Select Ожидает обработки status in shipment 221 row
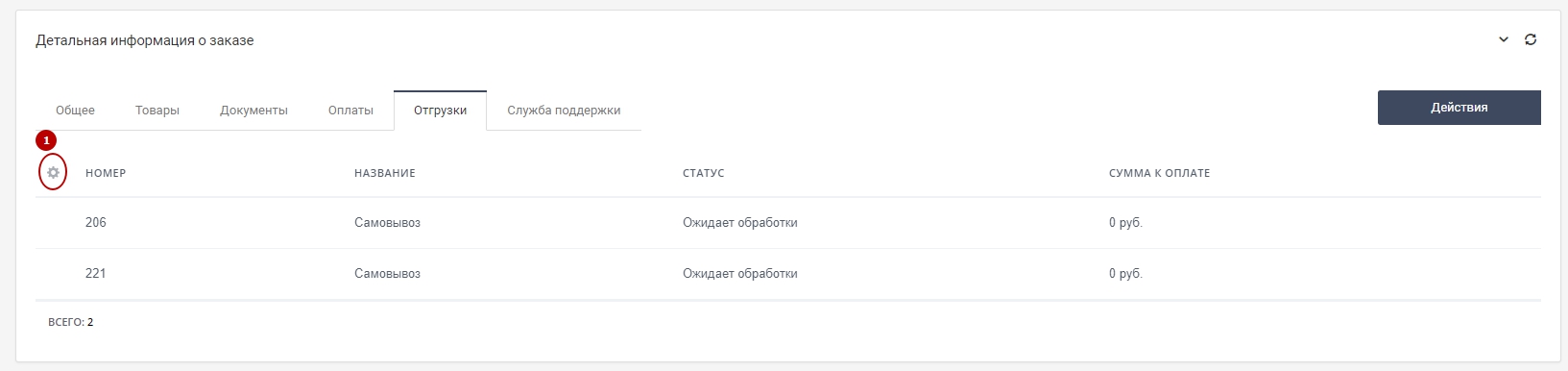The width and height of the screenshot is (1568, 371). coord(740,273)
